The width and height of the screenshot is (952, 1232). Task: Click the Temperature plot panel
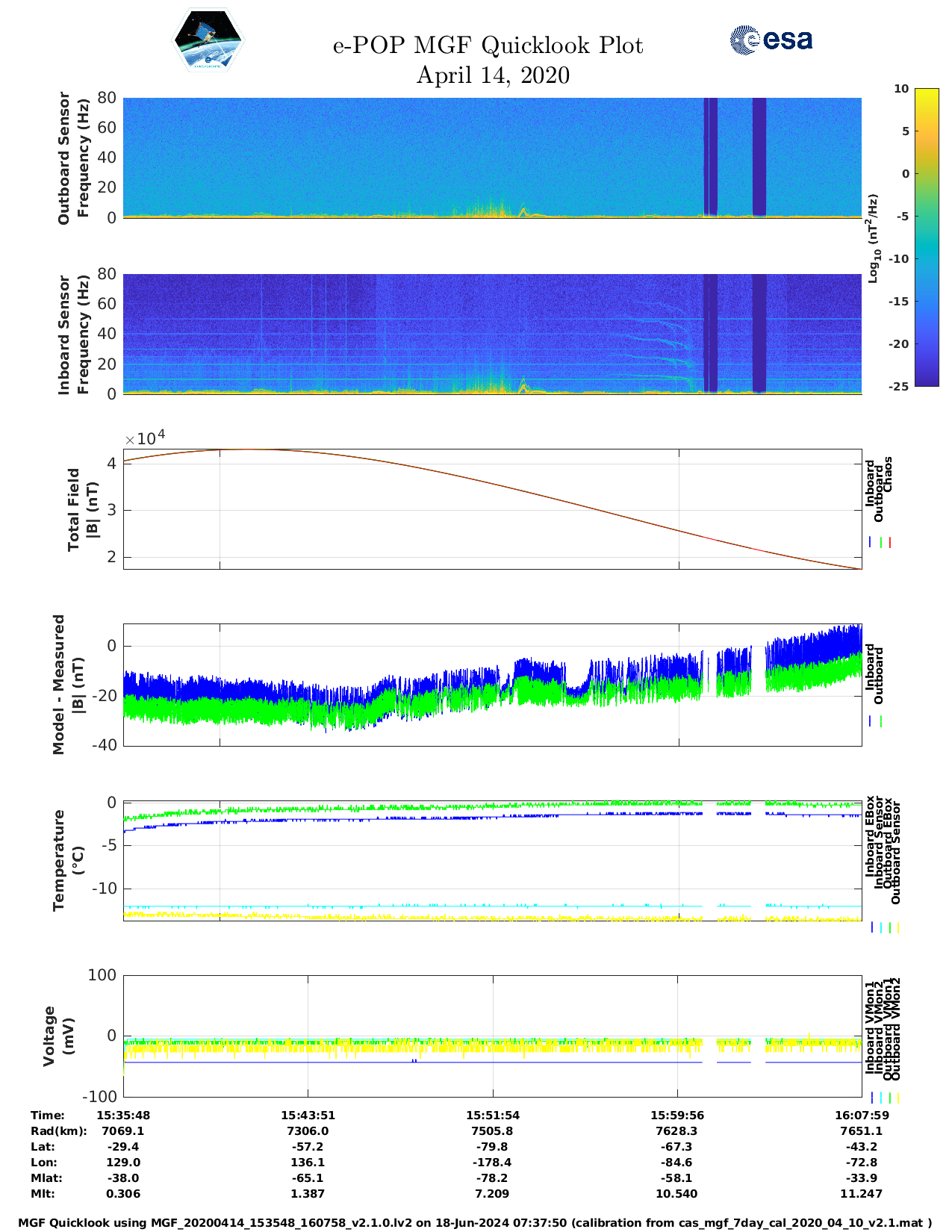[x=492, y=860]
